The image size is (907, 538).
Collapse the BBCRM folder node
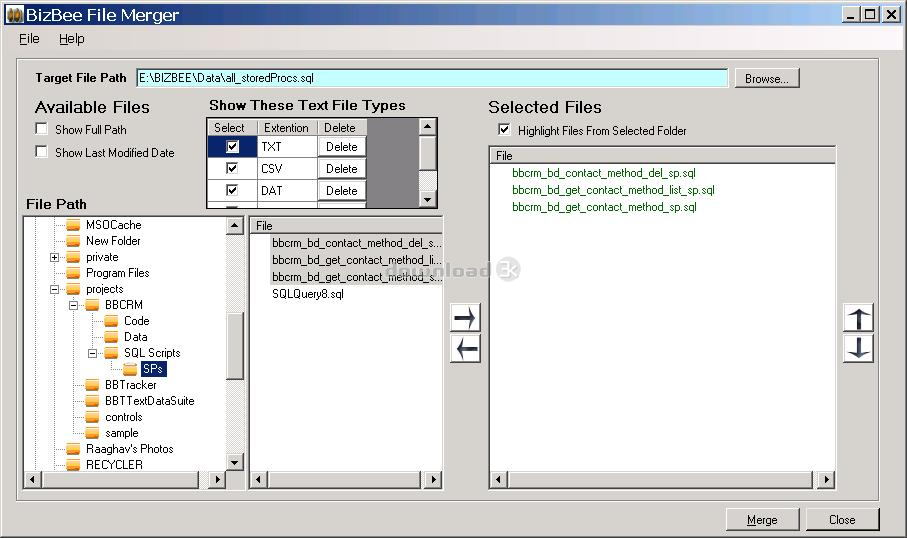(73, 305)
